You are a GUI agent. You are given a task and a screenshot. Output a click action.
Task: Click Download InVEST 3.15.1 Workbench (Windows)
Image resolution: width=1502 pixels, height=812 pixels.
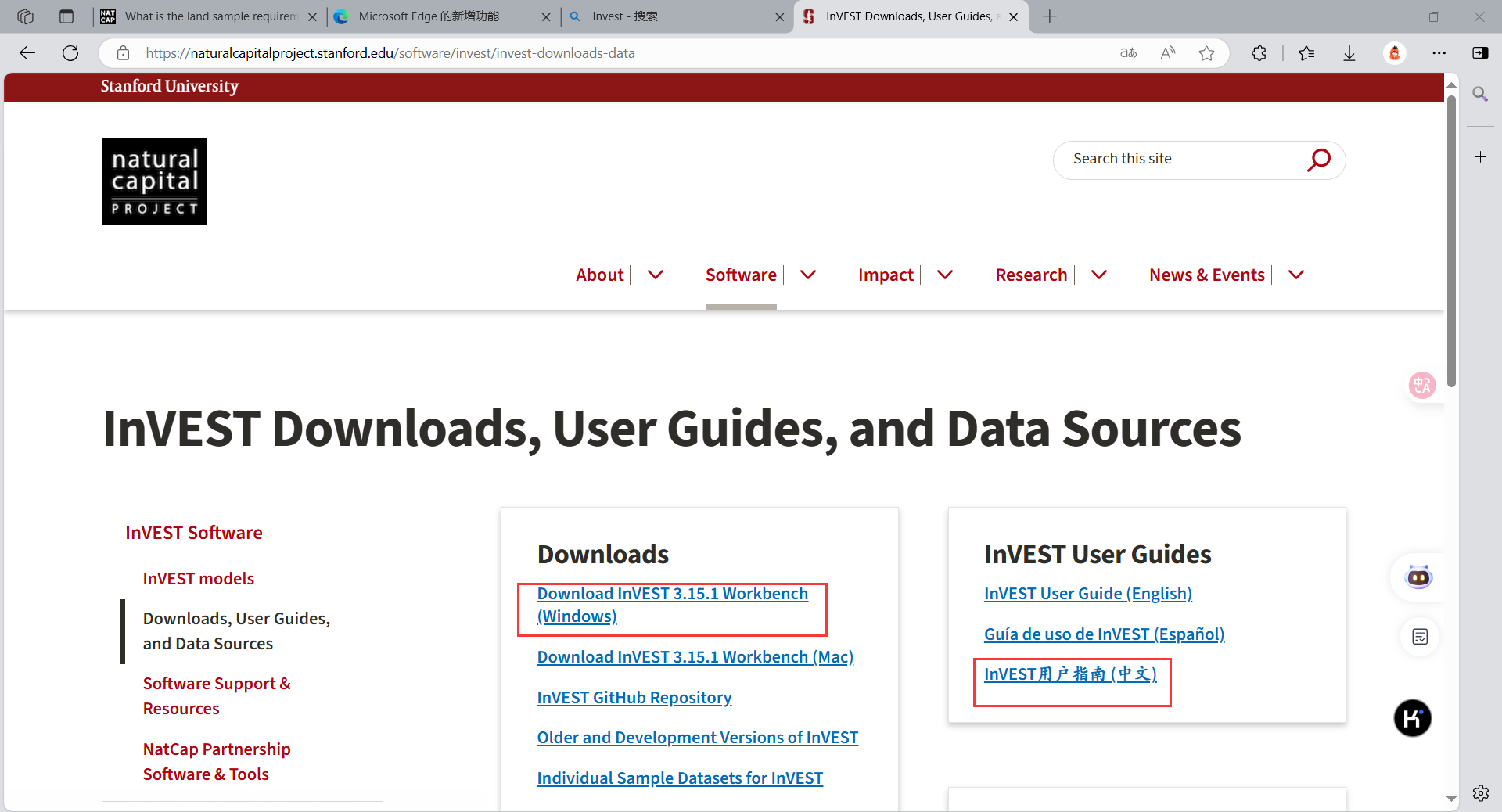(x=672, y=605)
